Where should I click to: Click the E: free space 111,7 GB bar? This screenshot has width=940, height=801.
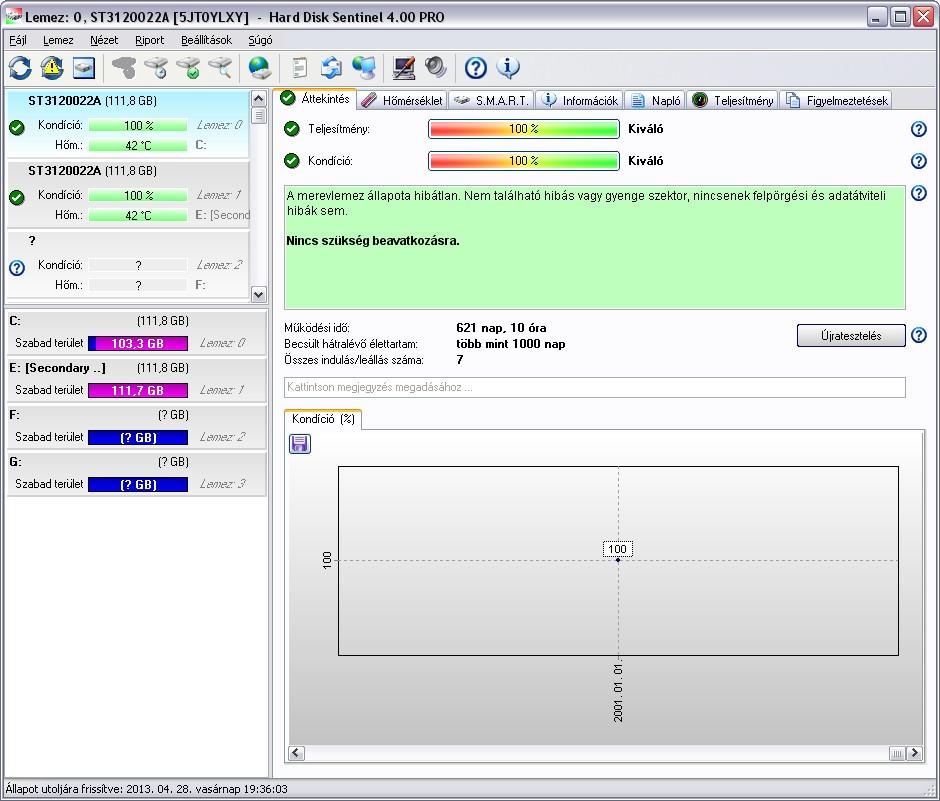coord(138,390)
